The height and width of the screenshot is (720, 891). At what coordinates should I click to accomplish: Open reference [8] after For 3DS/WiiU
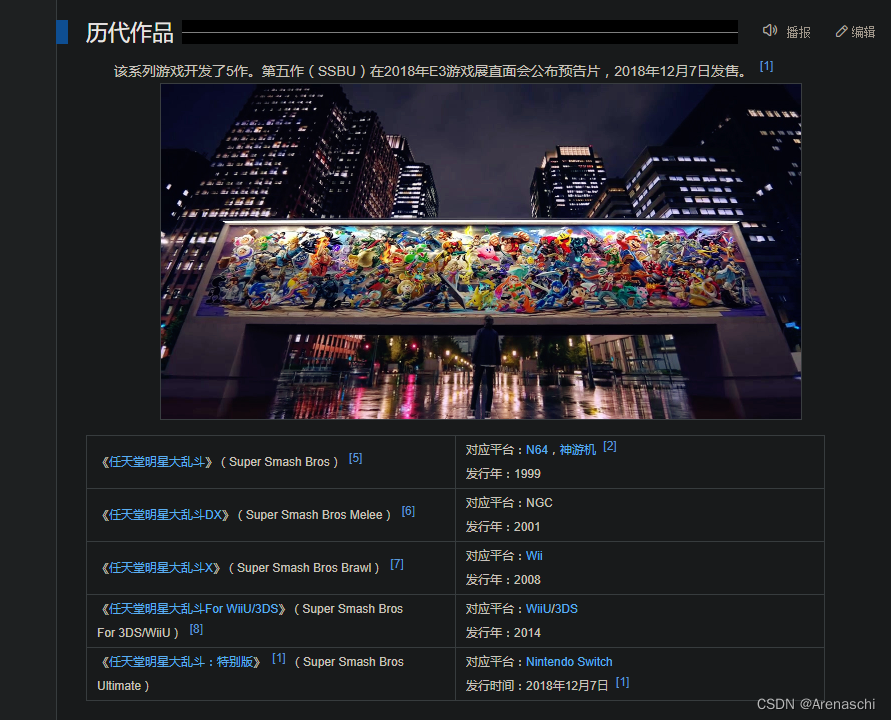[196, 629]
